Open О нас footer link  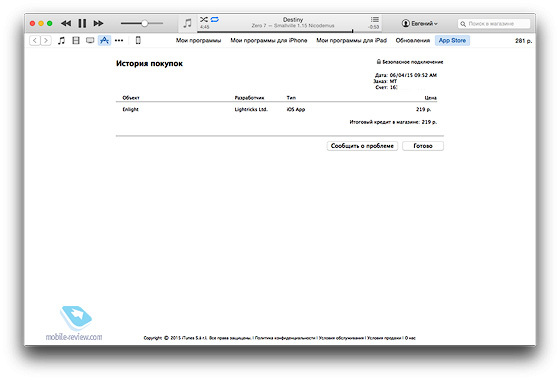pos(410,338)
